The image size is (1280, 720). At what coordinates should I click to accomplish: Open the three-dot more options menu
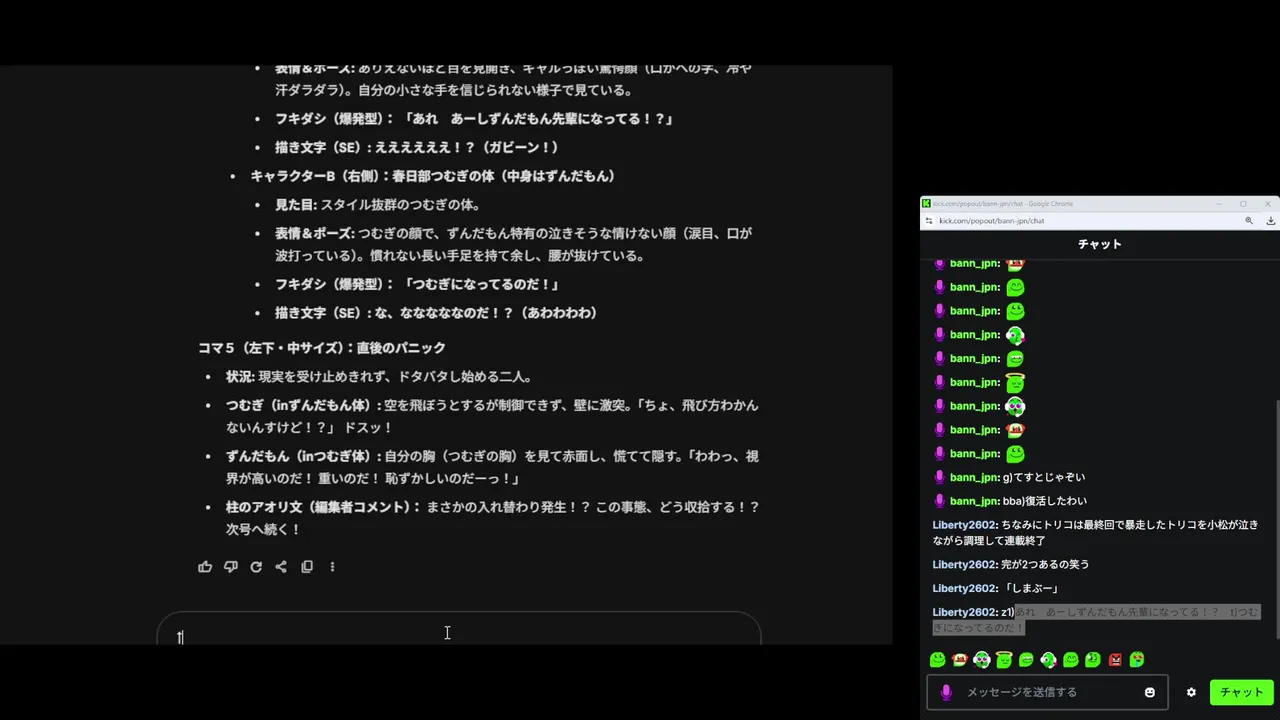click(332, 567)
